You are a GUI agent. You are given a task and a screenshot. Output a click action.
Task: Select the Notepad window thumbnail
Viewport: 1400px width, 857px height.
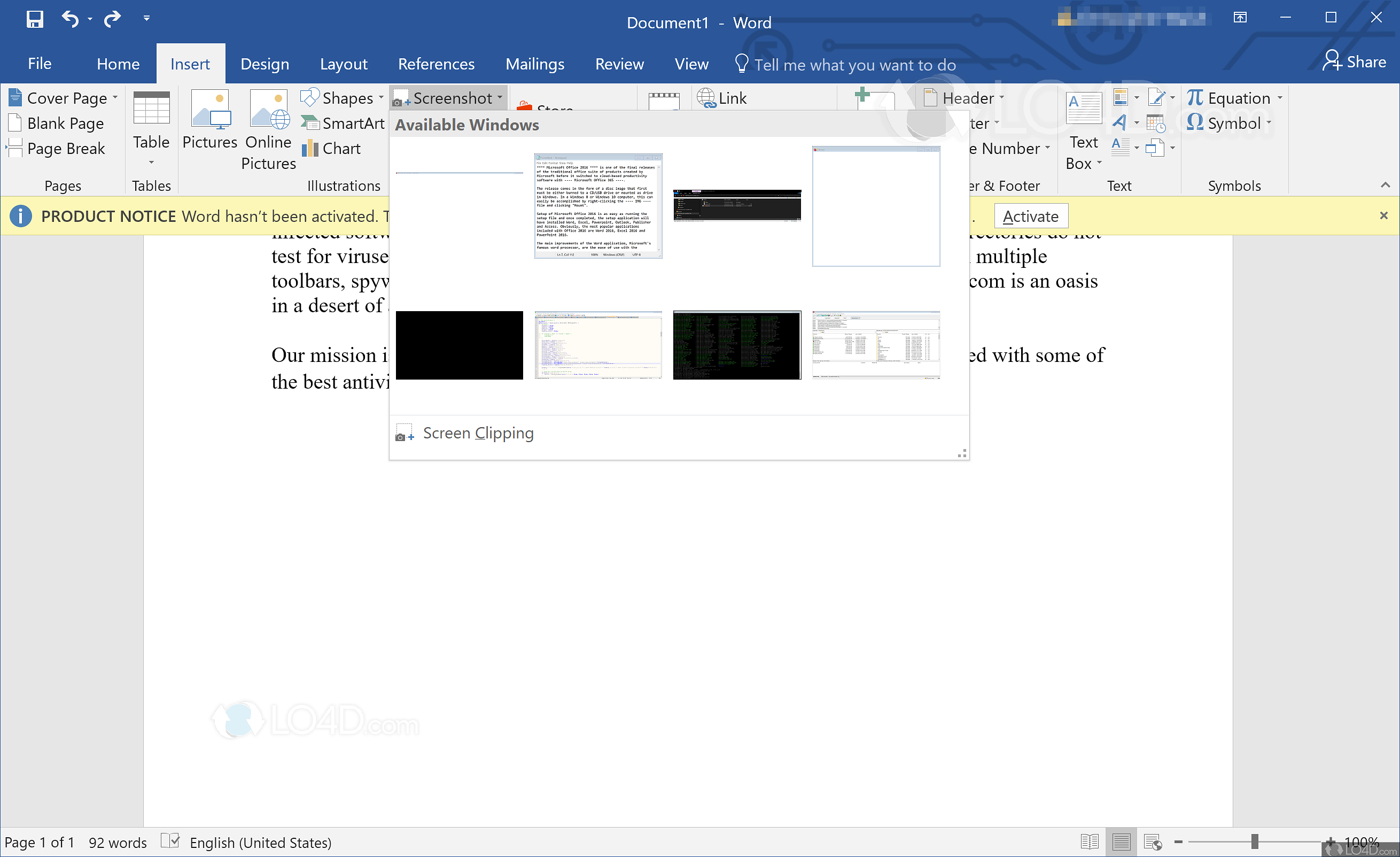coord(598,206)
